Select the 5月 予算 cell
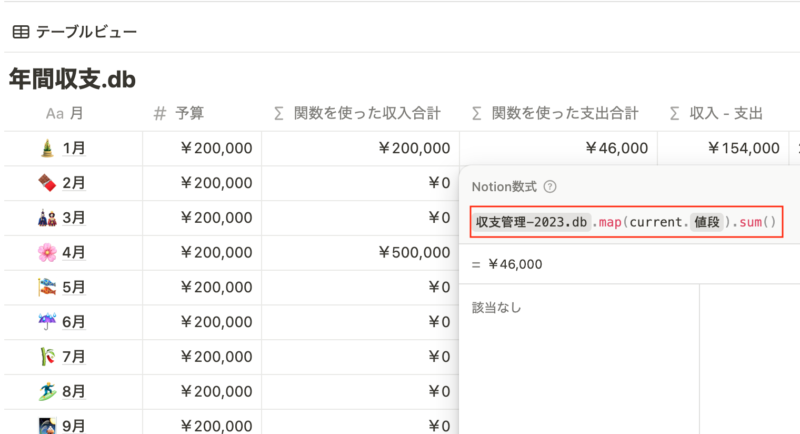 (x=202, y=287)
